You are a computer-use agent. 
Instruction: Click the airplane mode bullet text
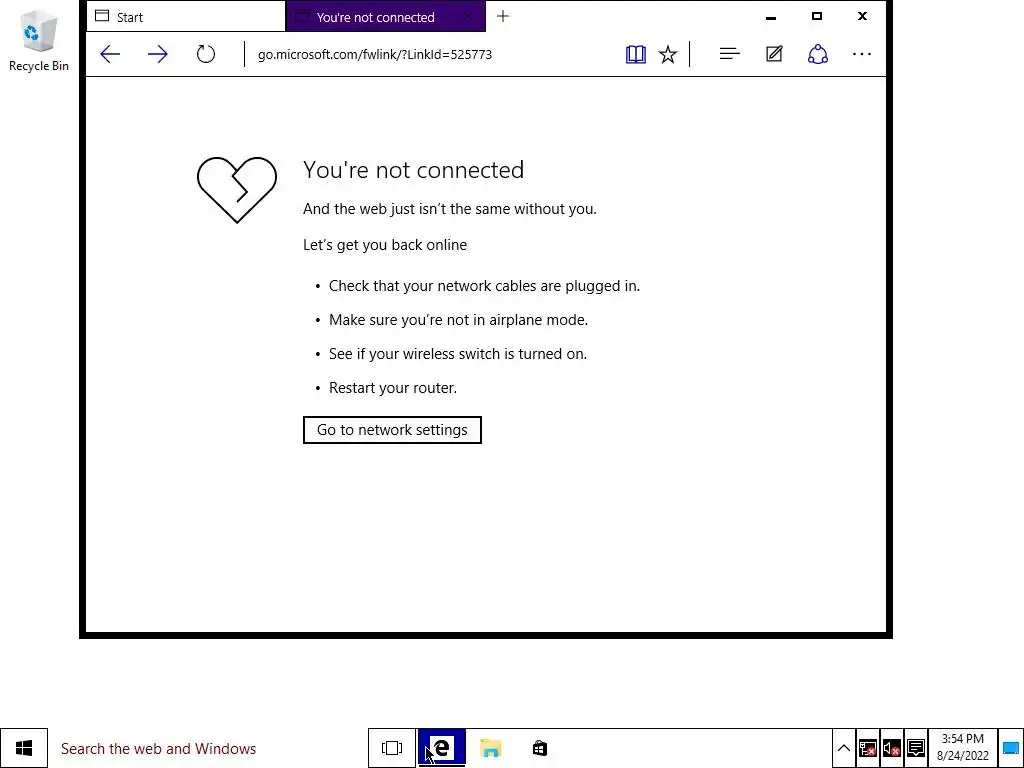458,320
